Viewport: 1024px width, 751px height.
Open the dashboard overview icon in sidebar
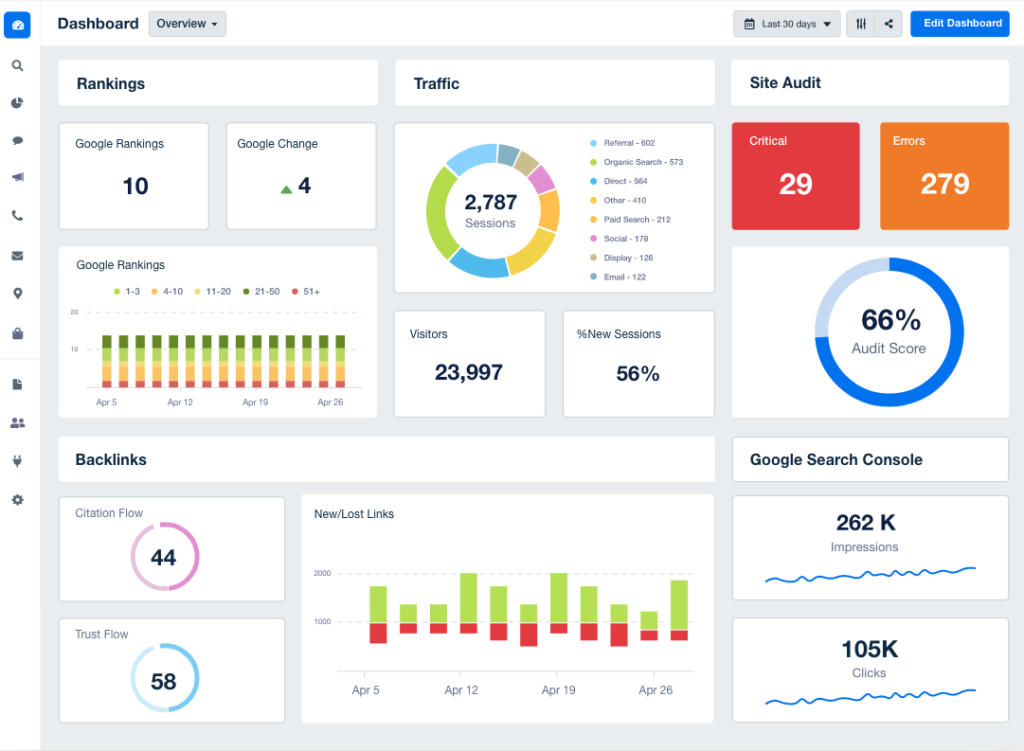(x=17, y=24)
